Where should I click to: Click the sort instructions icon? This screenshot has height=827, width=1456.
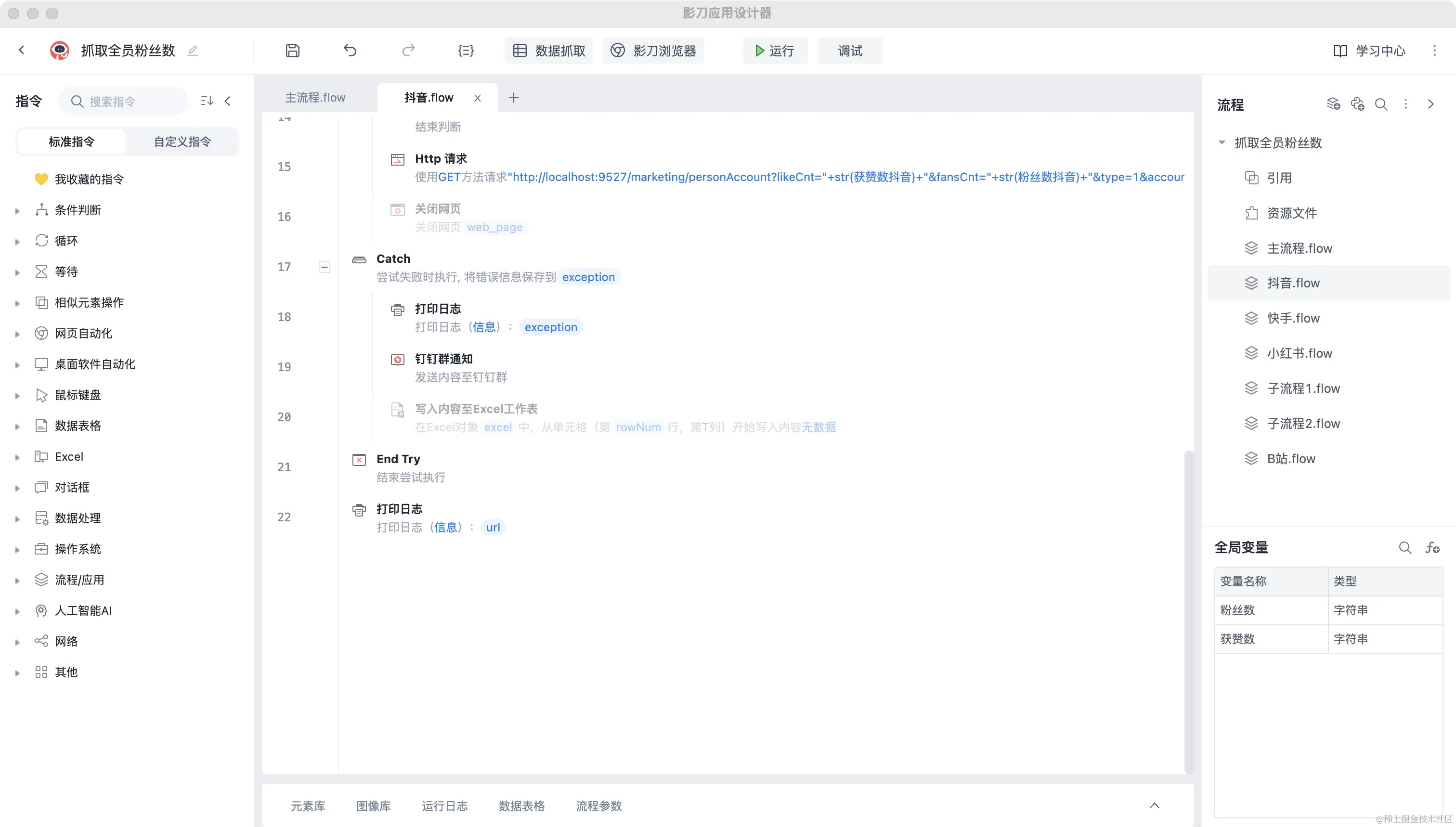[207, 101]
